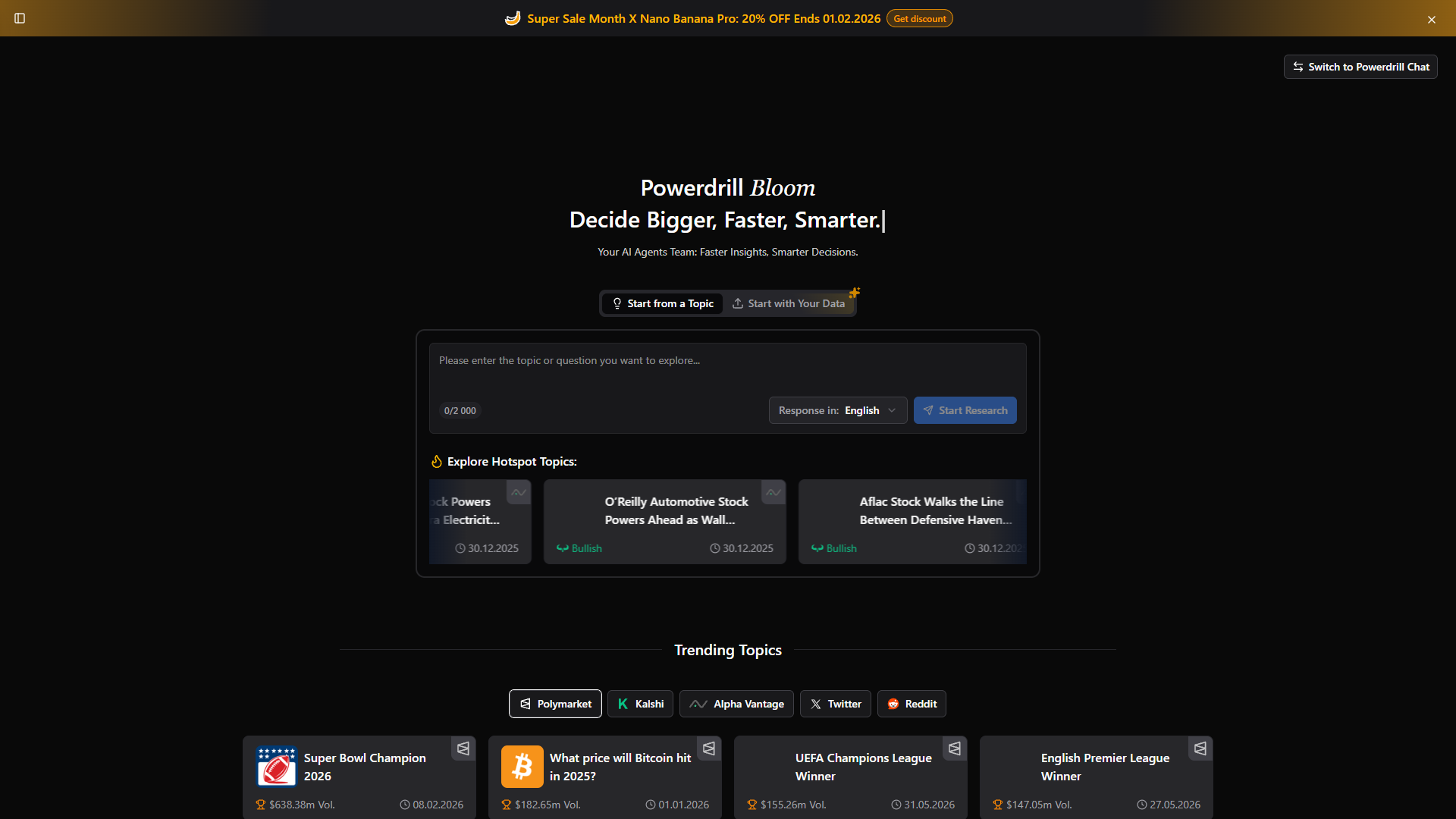
Task: Select the Start with Your Data tab
Action: [x=789, y=303]
